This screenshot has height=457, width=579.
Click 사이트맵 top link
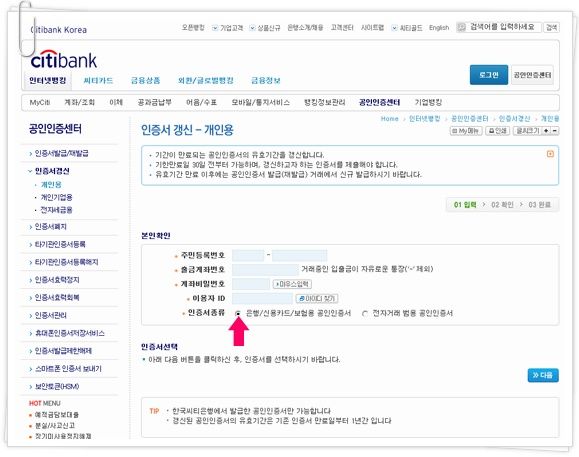pyautogui.click(x=372, y=28)
